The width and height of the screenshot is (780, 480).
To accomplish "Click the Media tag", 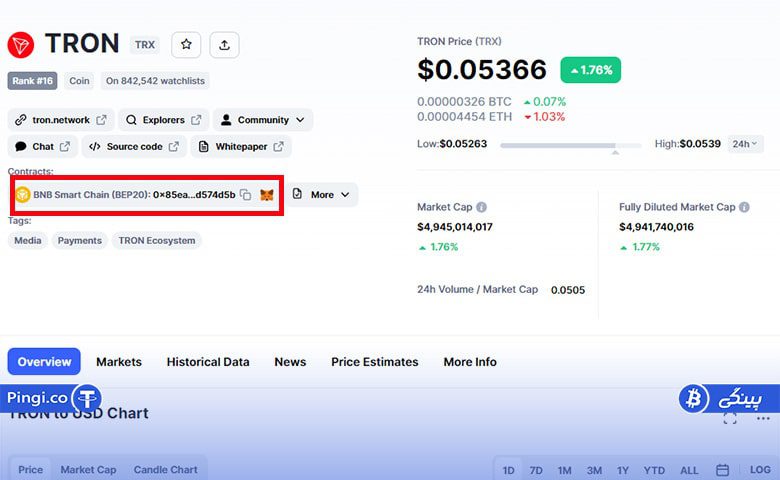I will tap(28, 241).
